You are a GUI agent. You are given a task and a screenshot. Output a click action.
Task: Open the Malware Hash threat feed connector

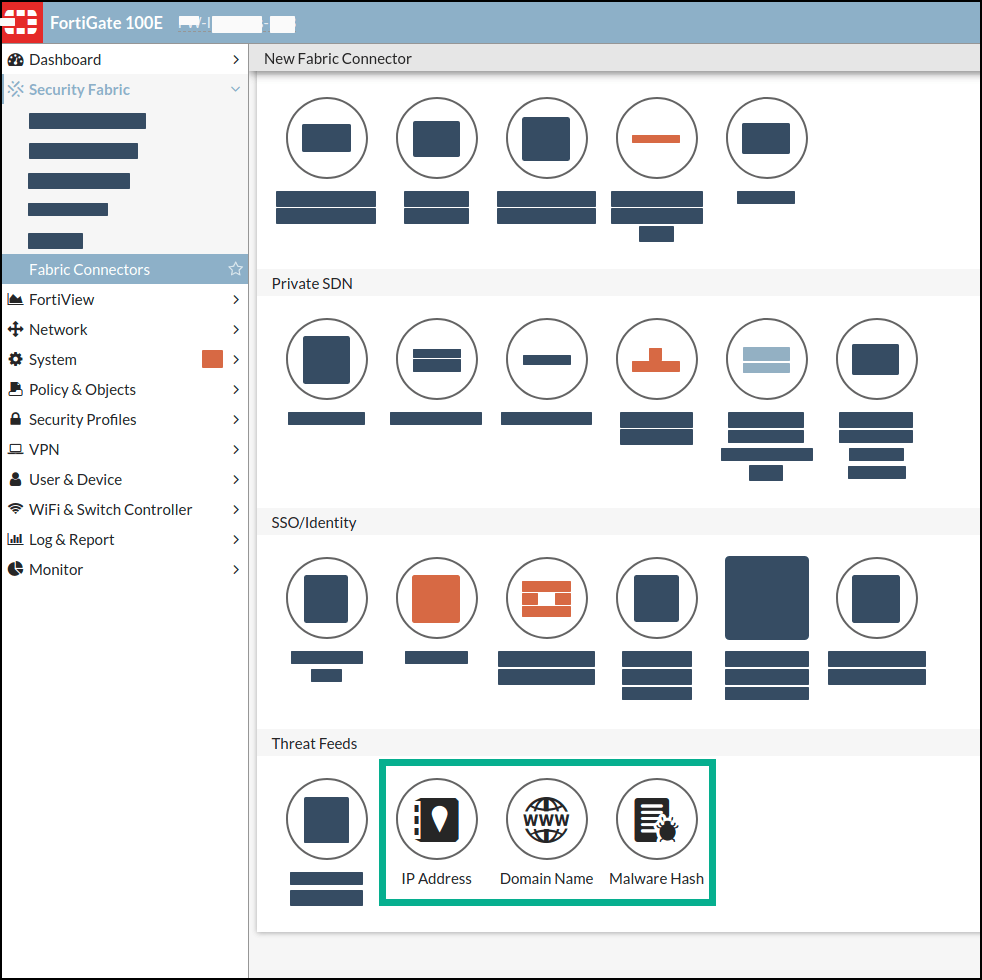(657, 820)
